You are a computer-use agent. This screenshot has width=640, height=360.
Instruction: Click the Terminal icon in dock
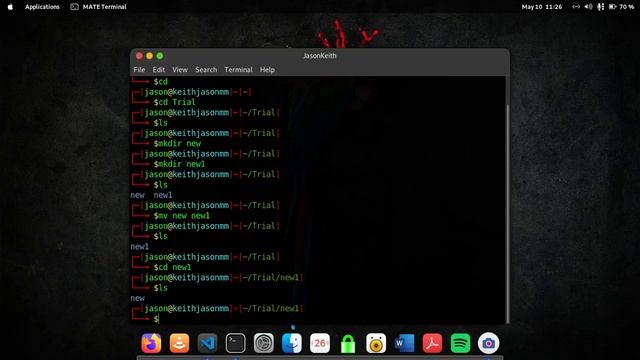(x=236, y=343)
